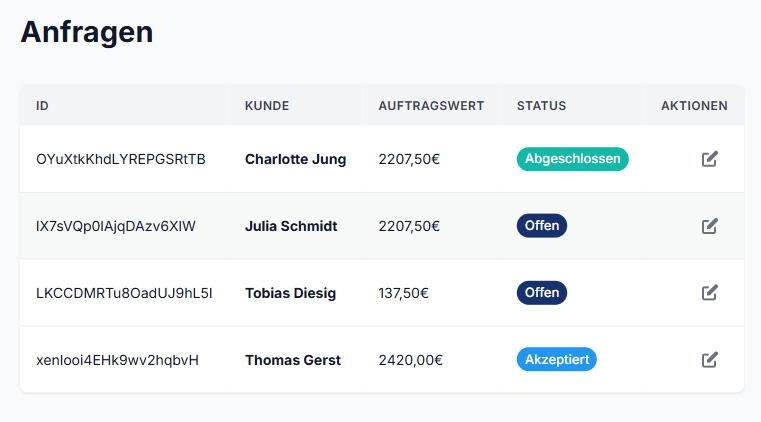761x422 pixels.
Task: Click request ID xenlooi4EHk9wv2hqbvH
Action: 117,360
